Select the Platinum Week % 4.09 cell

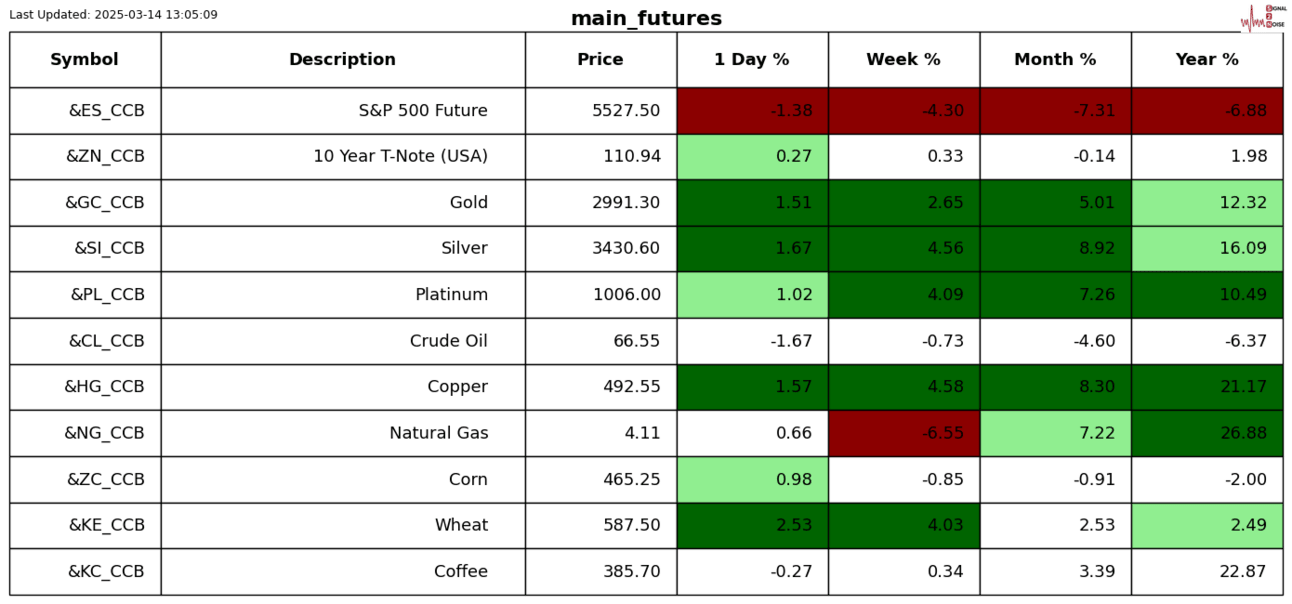point(903,295)
